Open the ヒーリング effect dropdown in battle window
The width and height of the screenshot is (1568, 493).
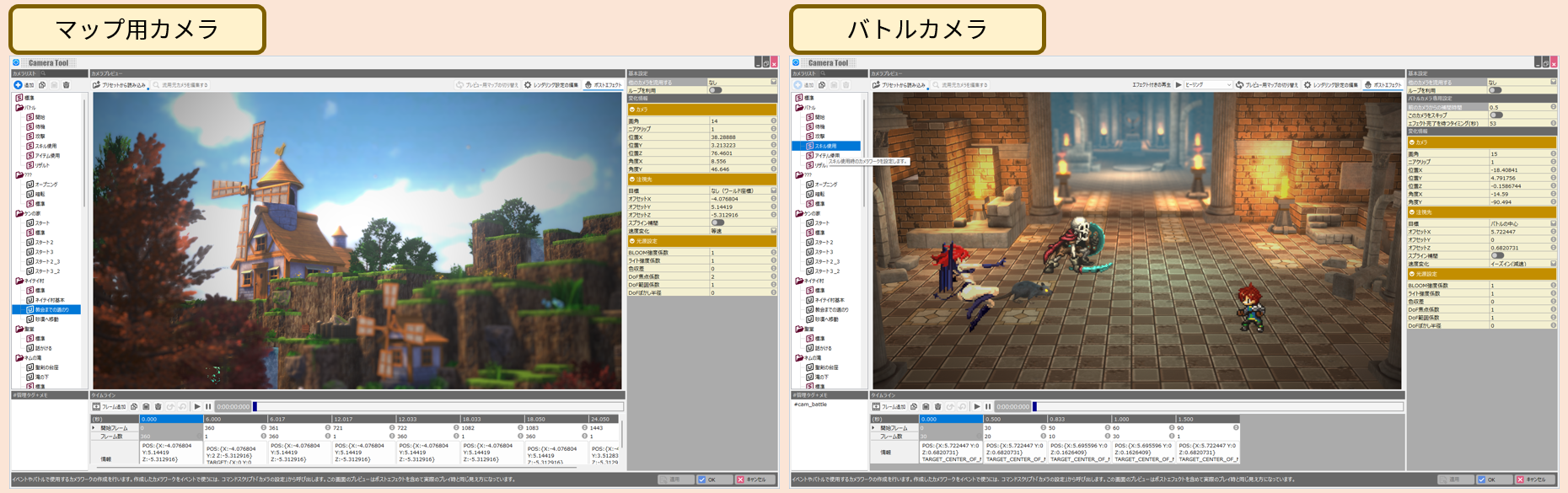pos(1208,85)
